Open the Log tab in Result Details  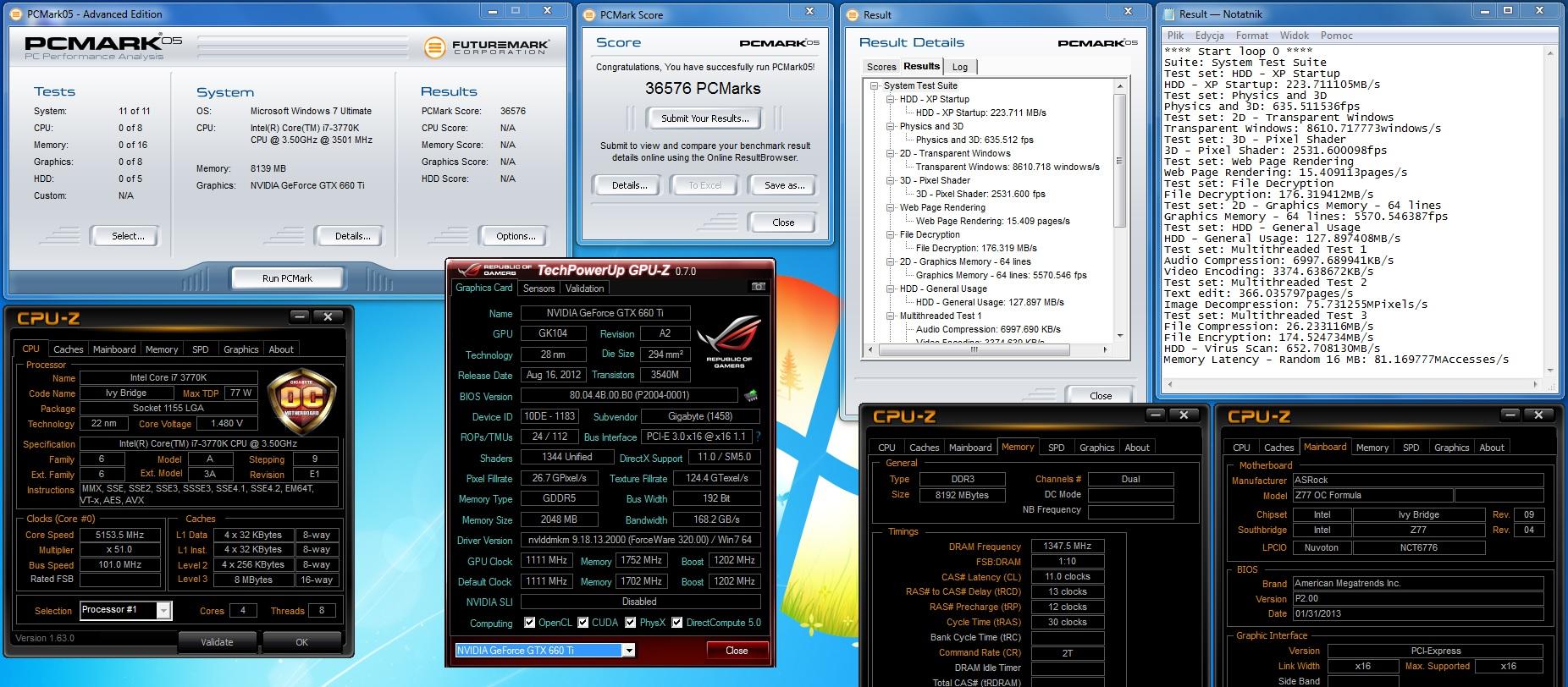tap(960, 67)
